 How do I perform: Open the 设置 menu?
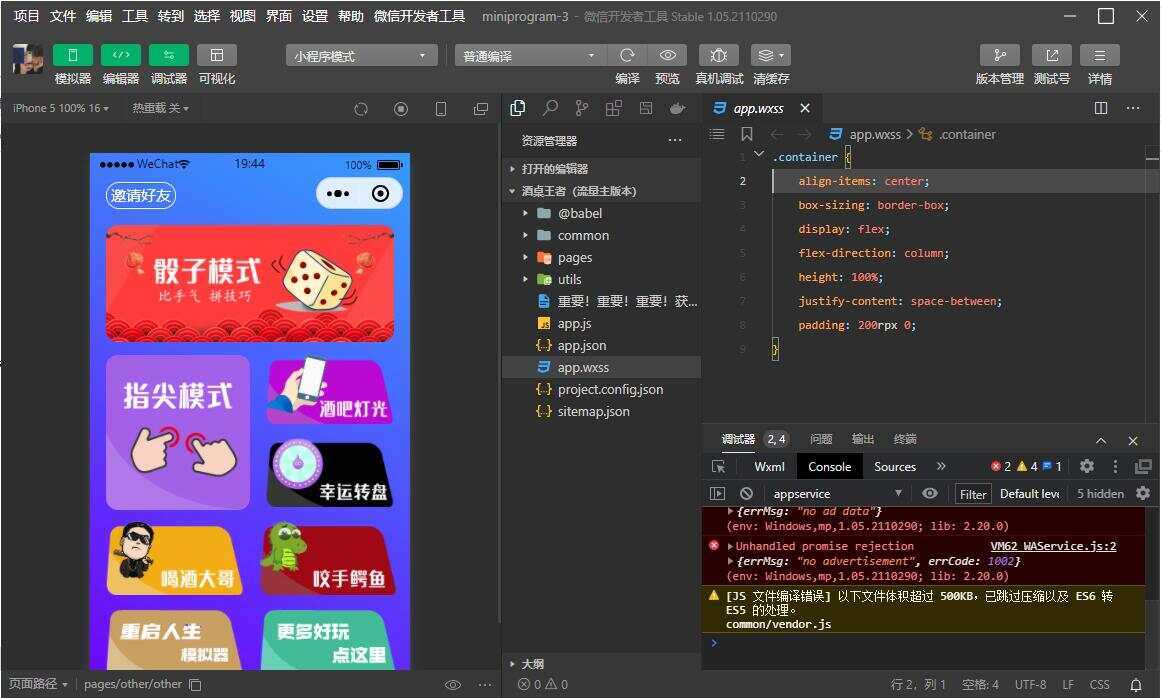click(314, 16)
